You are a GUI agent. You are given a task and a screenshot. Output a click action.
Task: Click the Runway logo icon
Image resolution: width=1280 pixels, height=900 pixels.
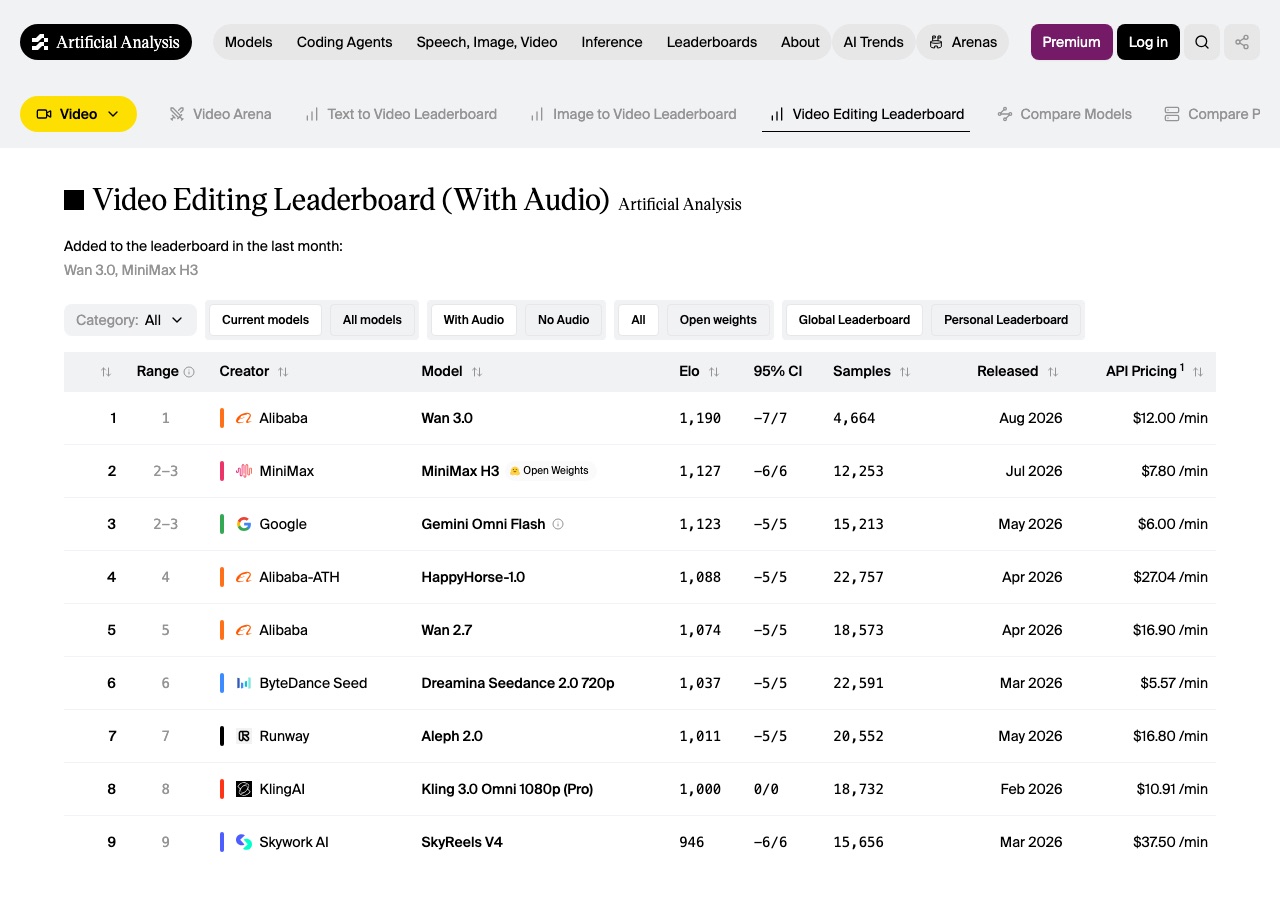click(243, 736)
